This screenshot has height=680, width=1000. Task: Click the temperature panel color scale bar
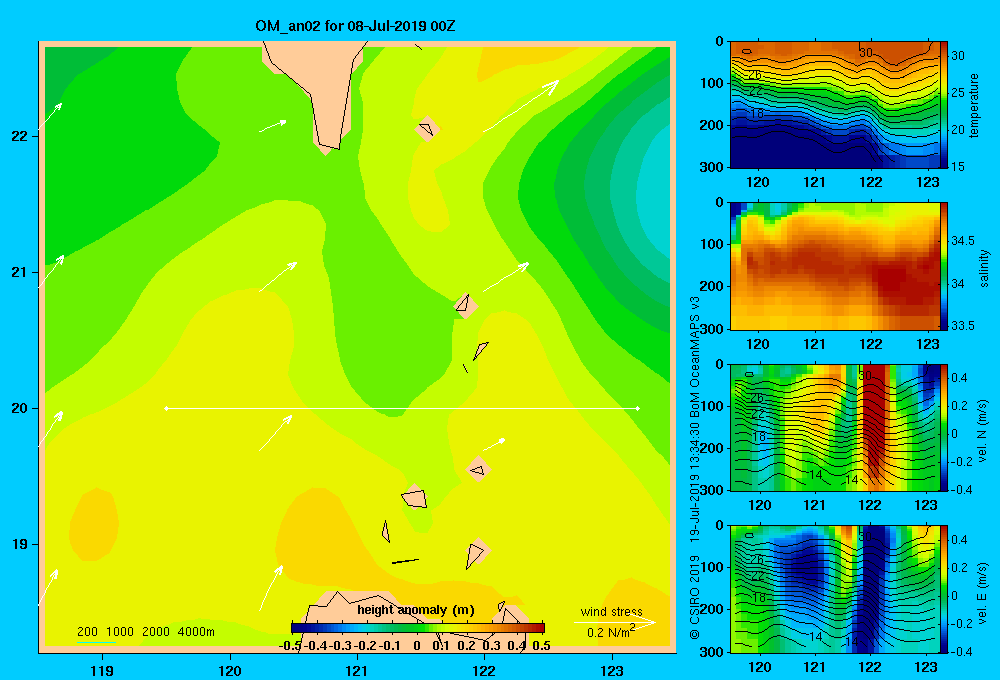pyautogui.click(x=944, y=105)
